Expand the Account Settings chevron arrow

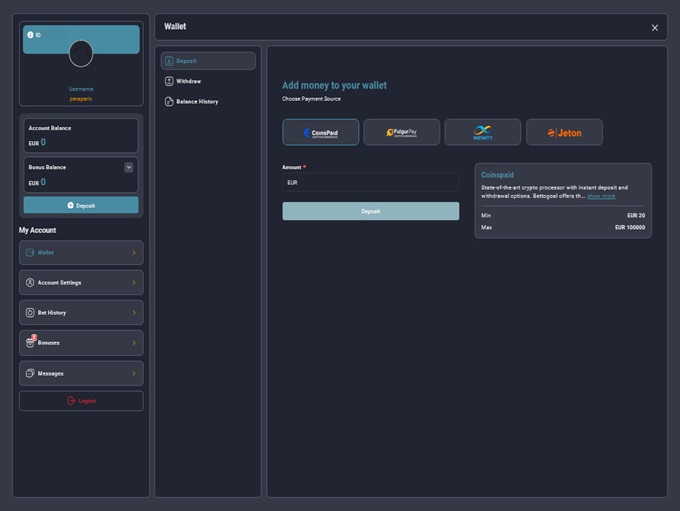[x=134, y=283]
